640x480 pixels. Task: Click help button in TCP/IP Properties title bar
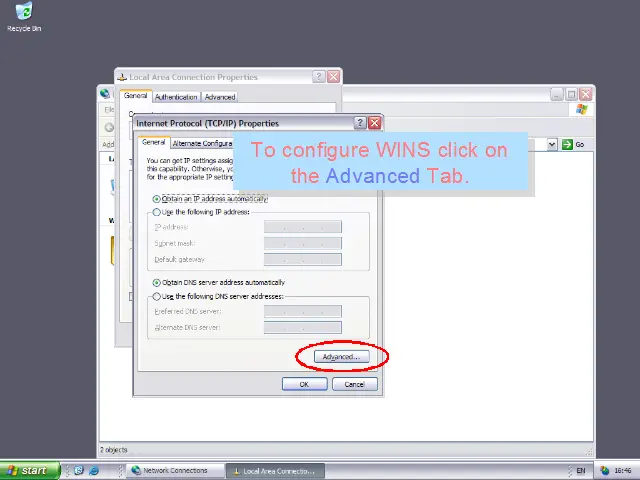coord(360,123)
